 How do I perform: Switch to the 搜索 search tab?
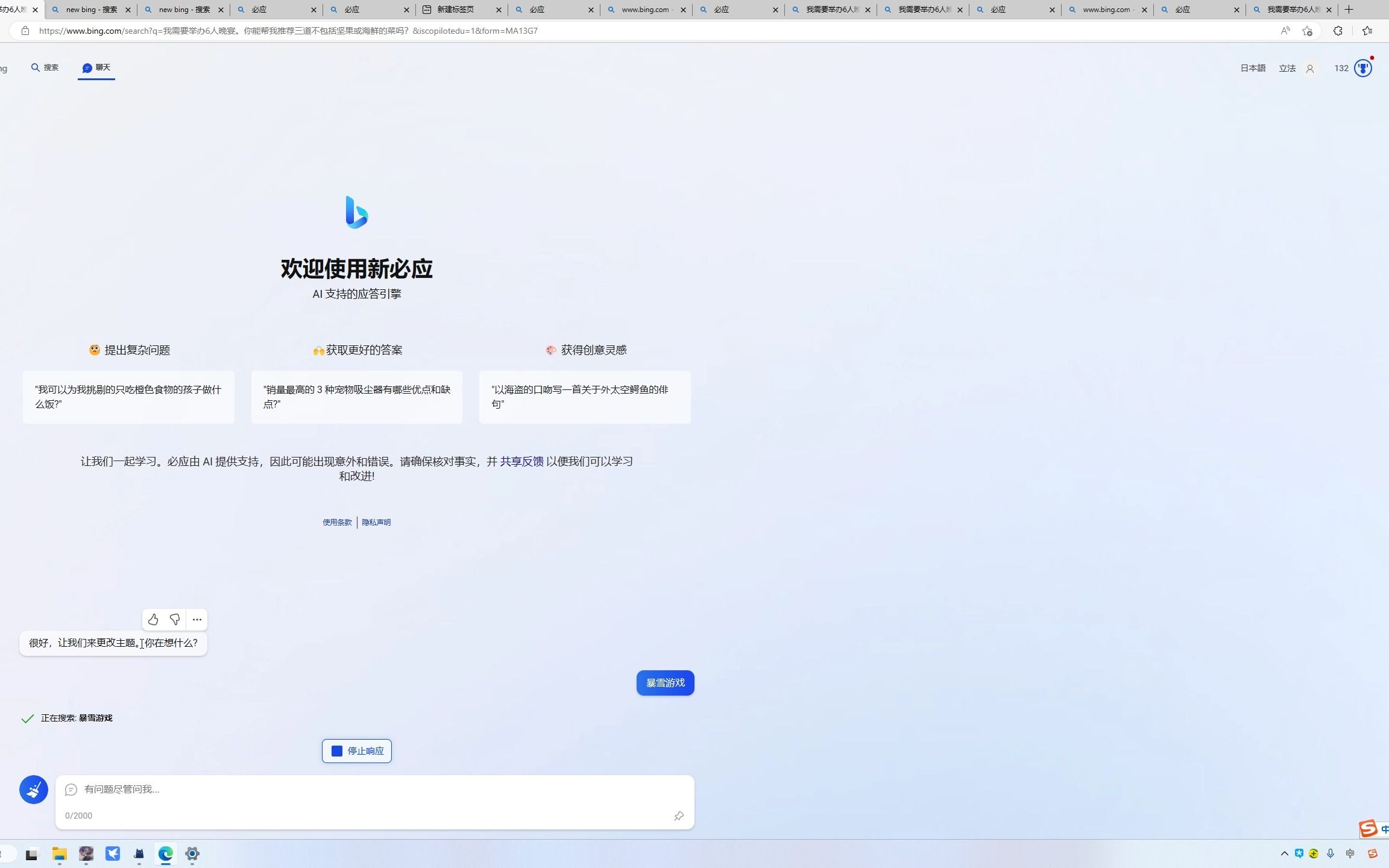tap(45, 68)
